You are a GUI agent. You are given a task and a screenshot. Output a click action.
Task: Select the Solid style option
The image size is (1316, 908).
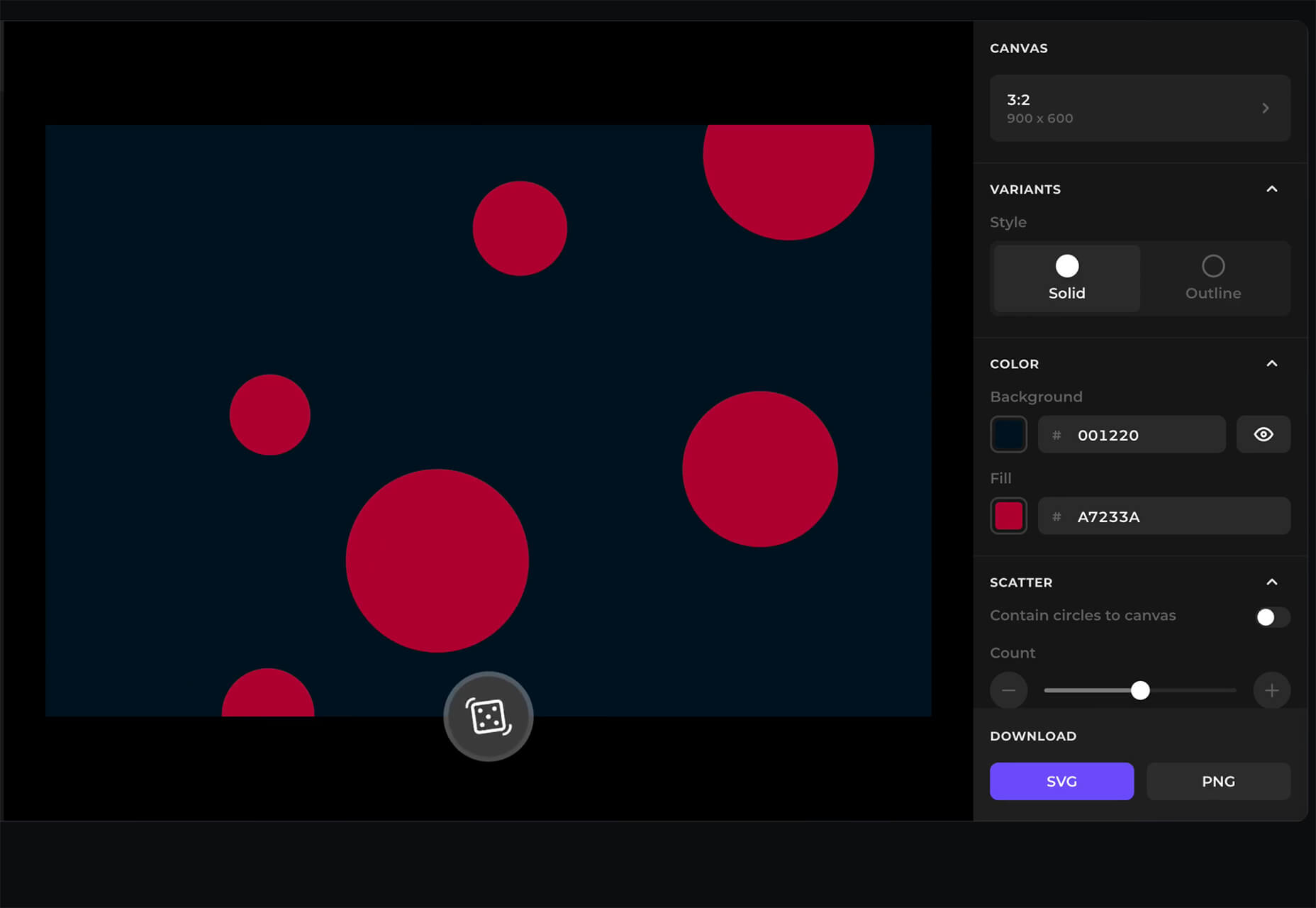pyautogui.click(x=1066, y=278)
